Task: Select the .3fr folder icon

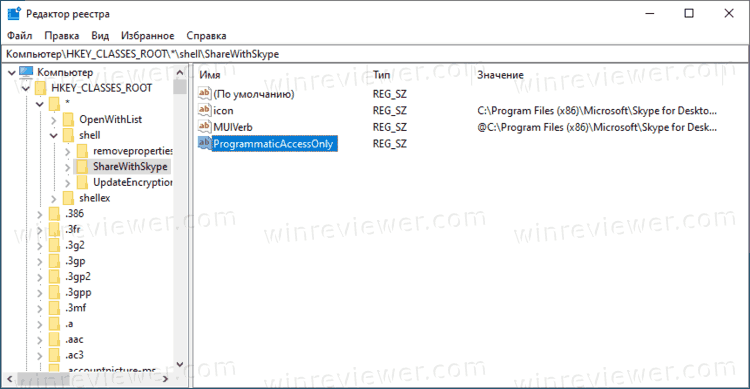Action: point(55,229)
